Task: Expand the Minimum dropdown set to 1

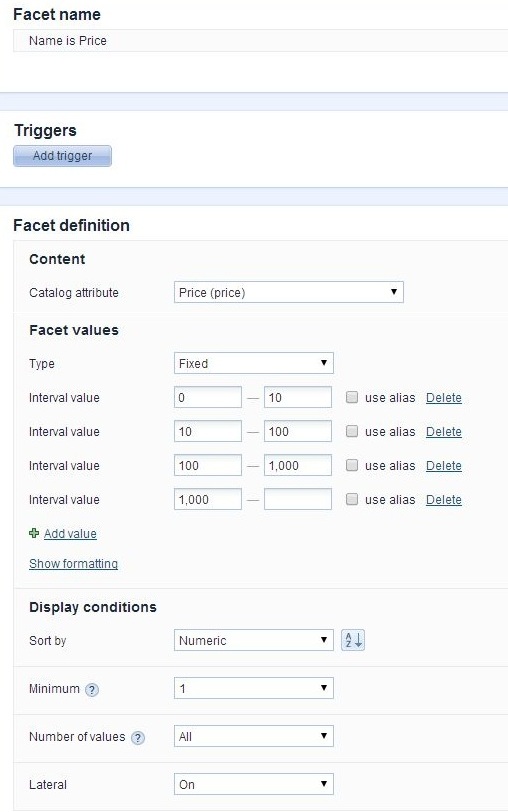Action: pos(254,688)
